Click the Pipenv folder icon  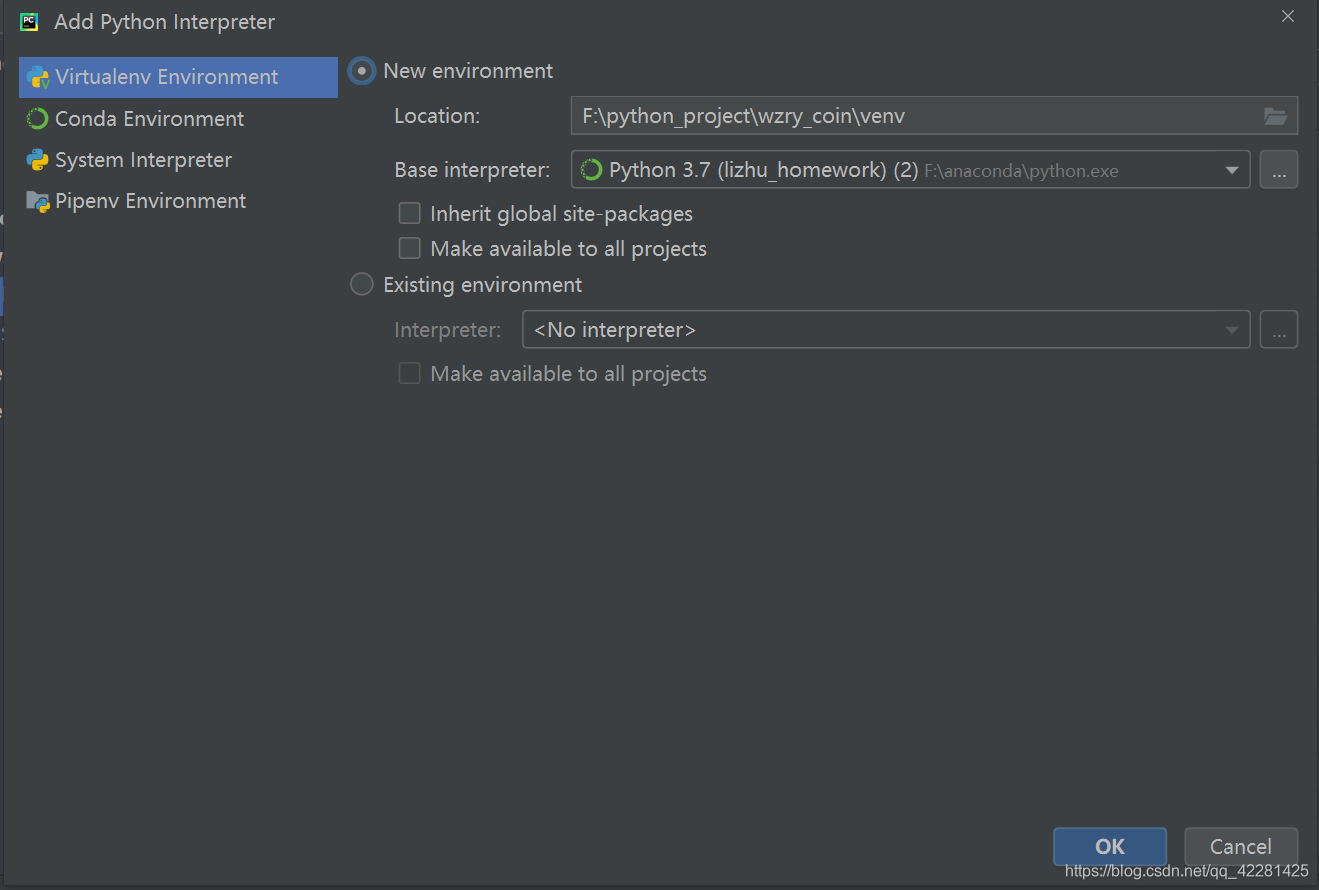coord(38,201)
